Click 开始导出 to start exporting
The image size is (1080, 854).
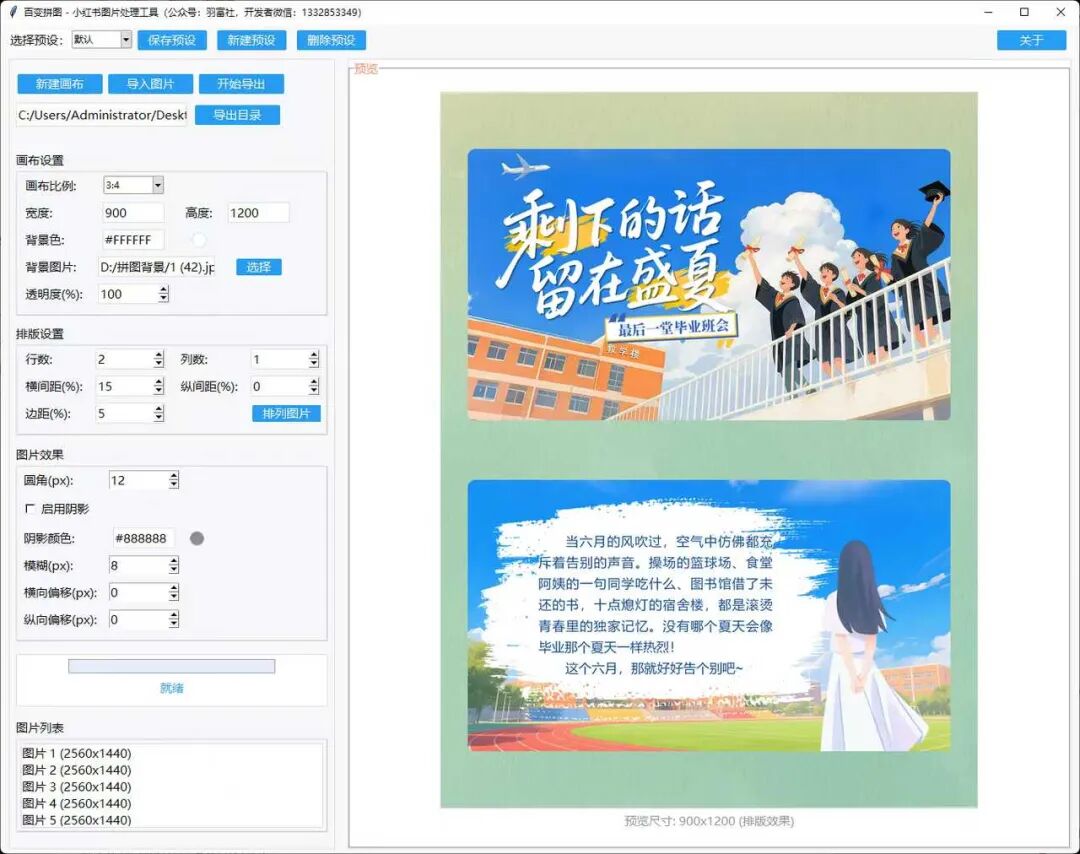[x=241, y=84]
